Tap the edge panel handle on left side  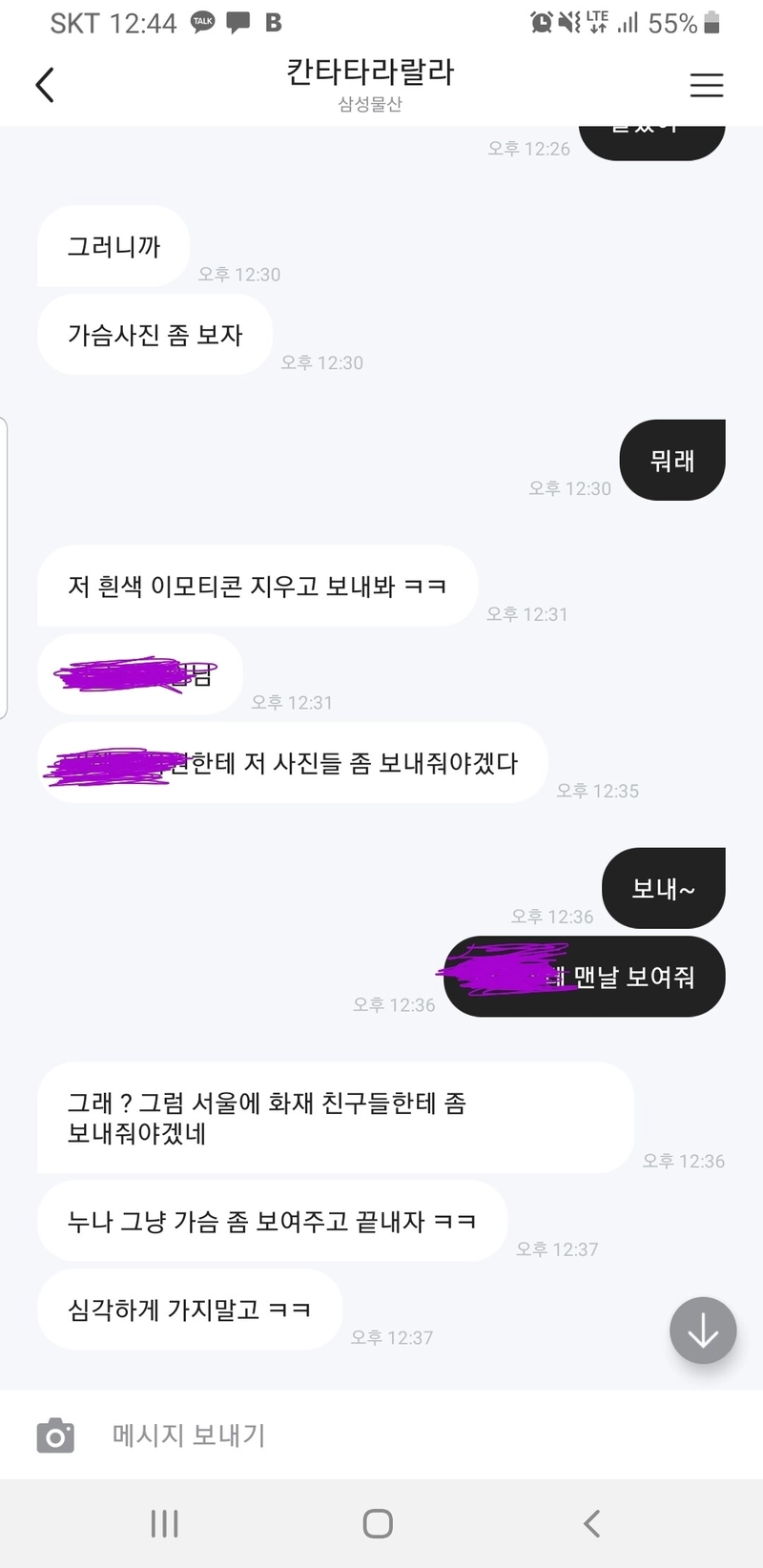point(4,567)
